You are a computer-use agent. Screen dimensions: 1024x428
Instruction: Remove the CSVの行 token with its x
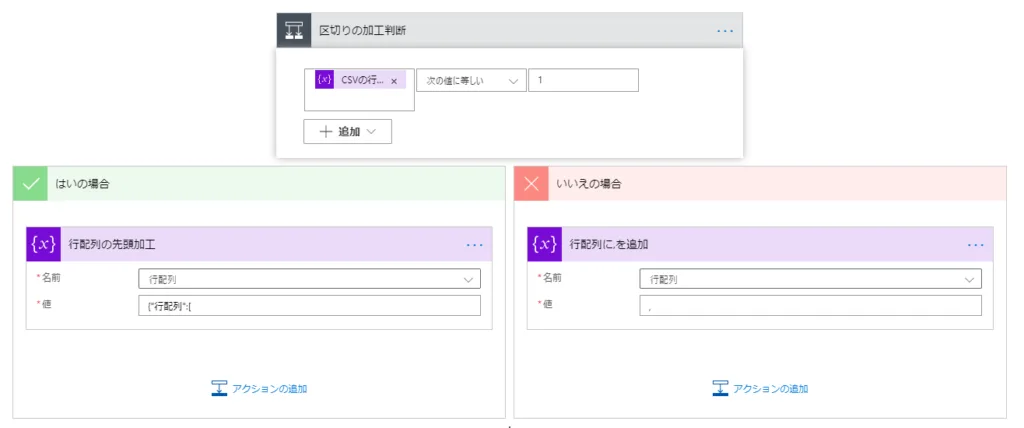coord(394,81)
